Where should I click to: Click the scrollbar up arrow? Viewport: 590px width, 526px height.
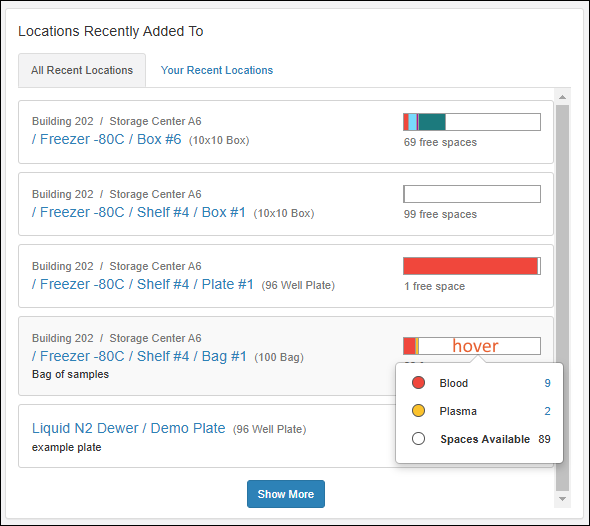click(563, 97)
